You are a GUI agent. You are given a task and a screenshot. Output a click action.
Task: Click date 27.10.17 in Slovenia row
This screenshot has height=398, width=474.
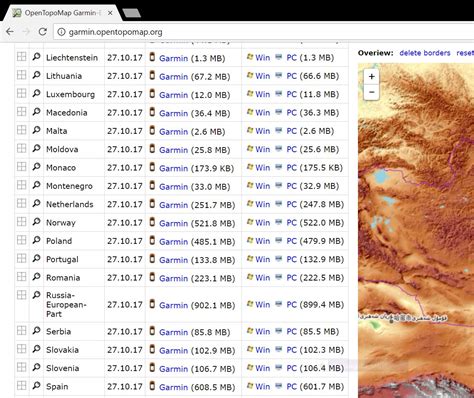[x=125, y=368]
